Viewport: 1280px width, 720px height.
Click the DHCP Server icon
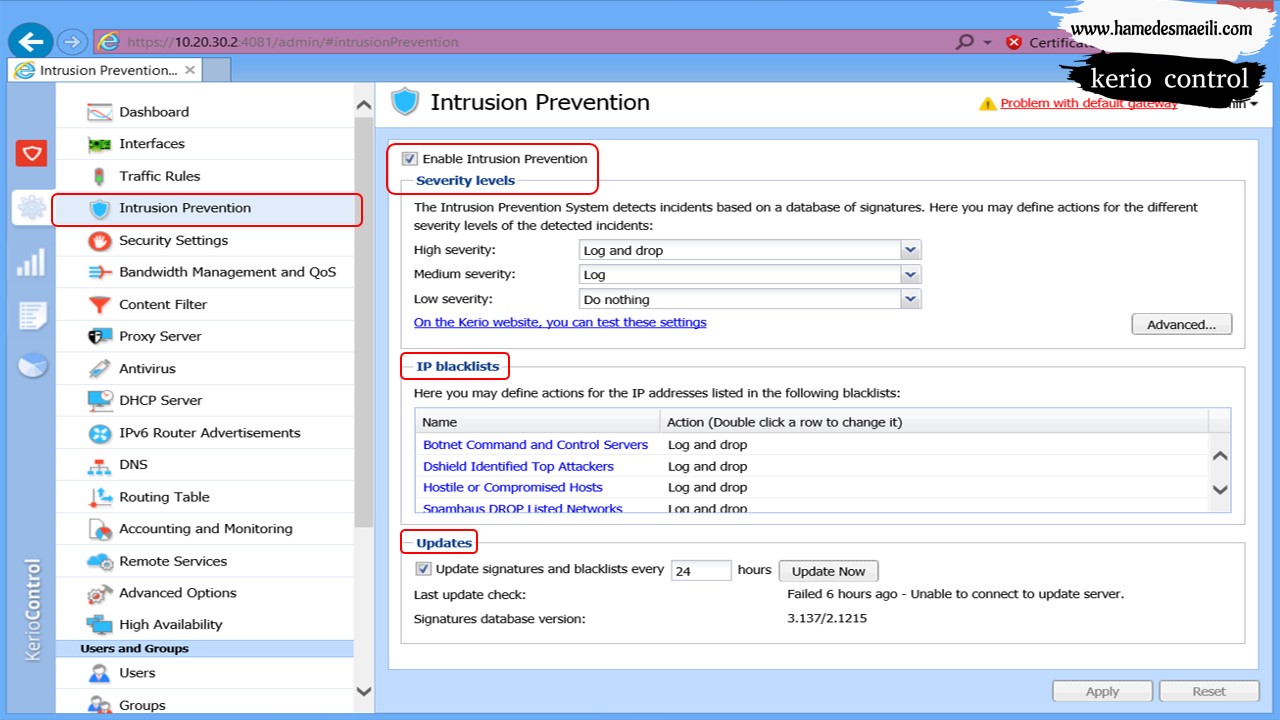[x=99, y=400]
